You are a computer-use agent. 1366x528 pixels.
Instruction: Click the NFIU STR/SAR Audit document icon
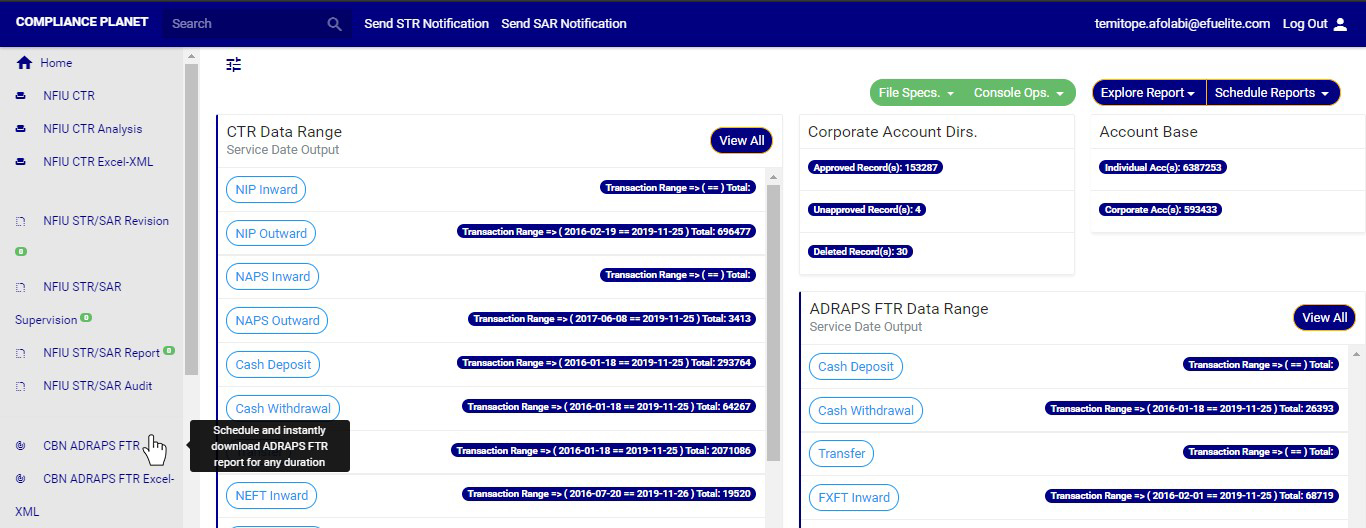[21, 386]
